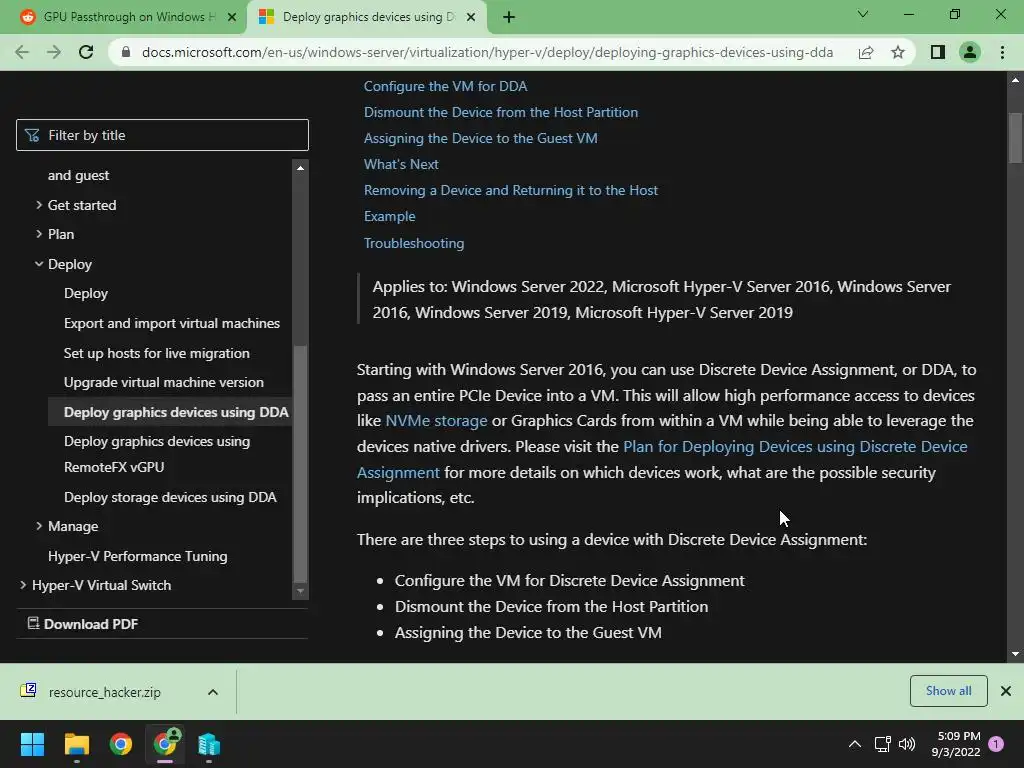This screenshot has height=768, width=1024.
Task: Open Chrome profile avatar menu
Action: (x=970, y=52)
